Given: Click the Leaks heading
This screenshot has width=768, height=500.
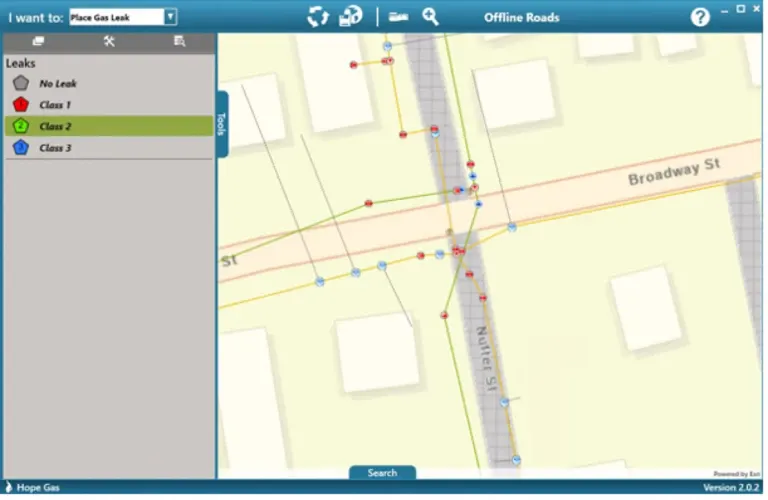Looking at the screenshot, I should pos(21,63).
